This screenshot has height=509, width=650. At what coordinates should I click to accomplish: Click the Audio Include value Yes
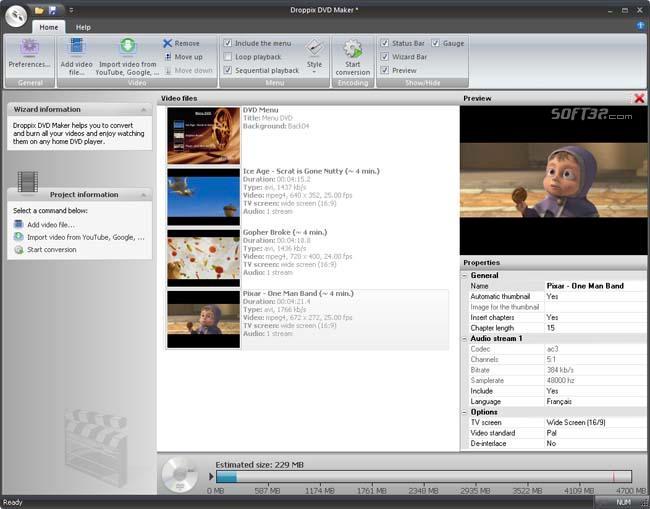tap(595, 391)
